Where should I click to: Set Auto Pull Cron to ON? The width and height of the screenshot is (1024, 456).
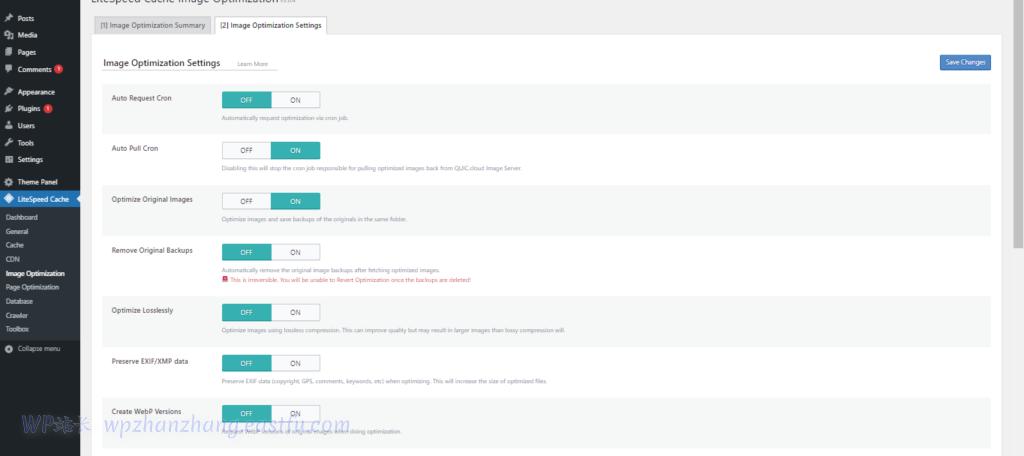[x=295, y=150]
